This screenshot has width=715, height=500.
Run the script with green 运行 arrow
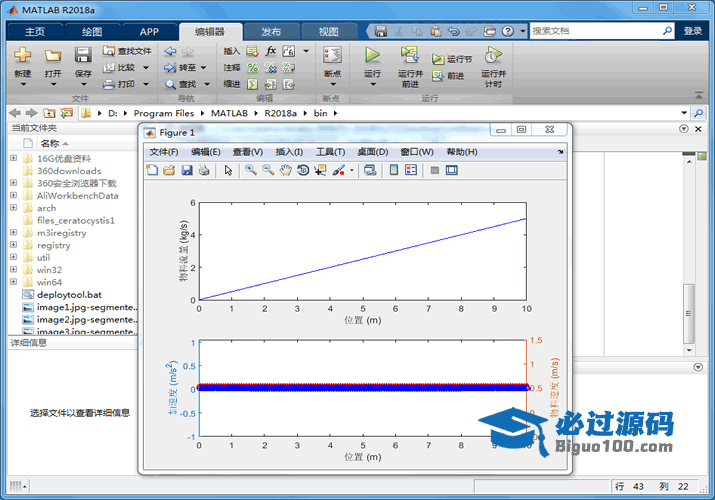(373, 56)
